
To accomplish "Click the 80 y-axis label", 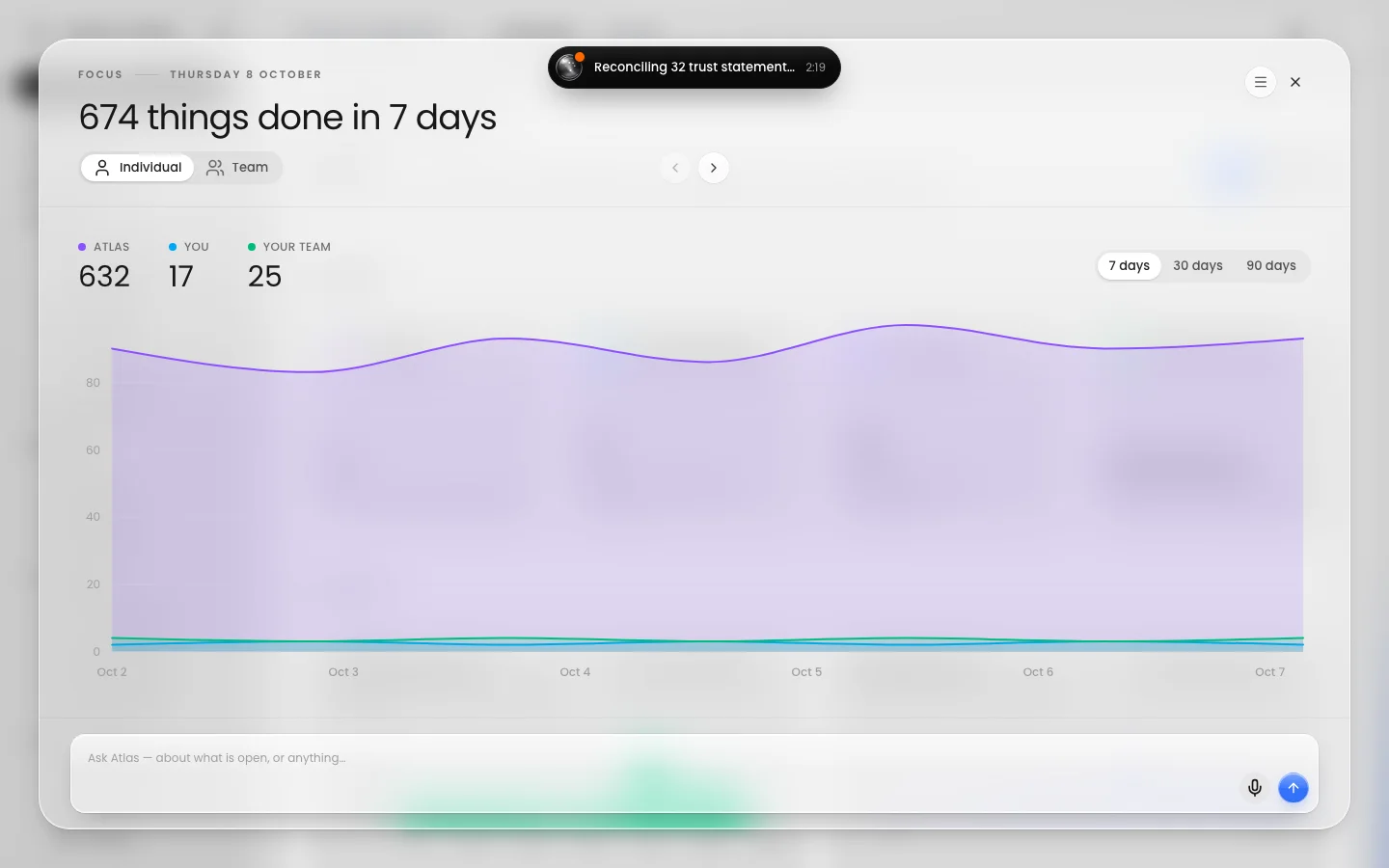I will [x=93, y=383].
